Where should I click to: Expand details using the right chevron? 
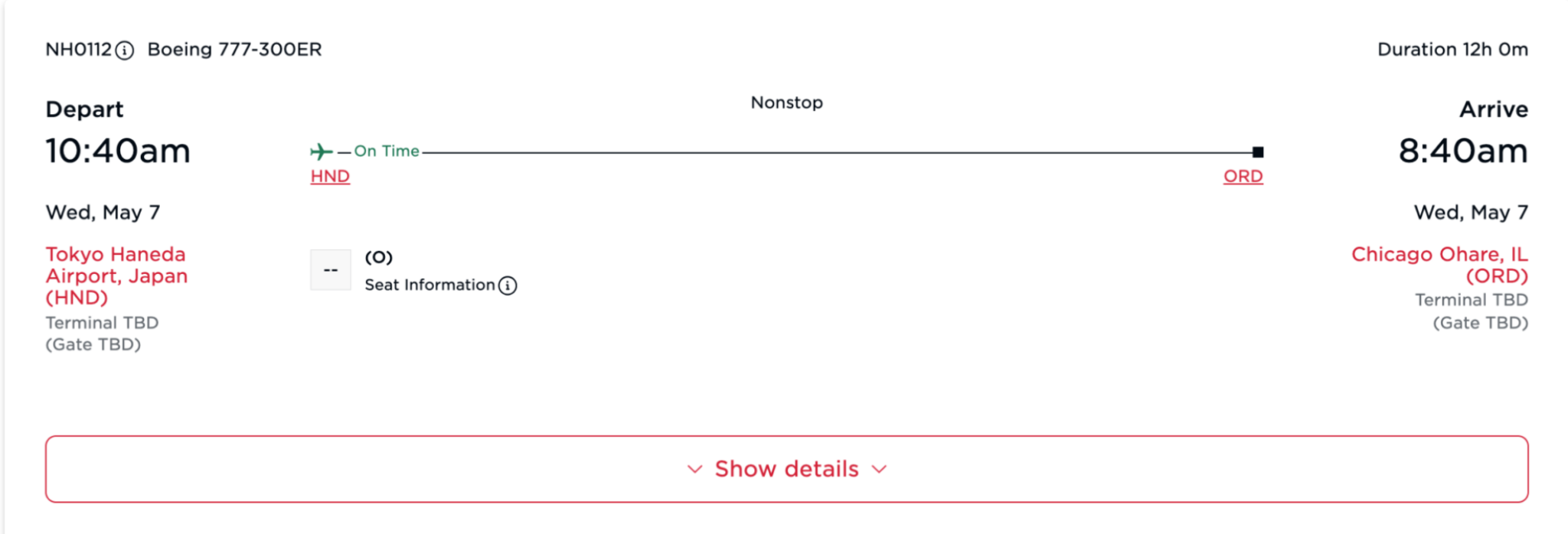[880, 469]
